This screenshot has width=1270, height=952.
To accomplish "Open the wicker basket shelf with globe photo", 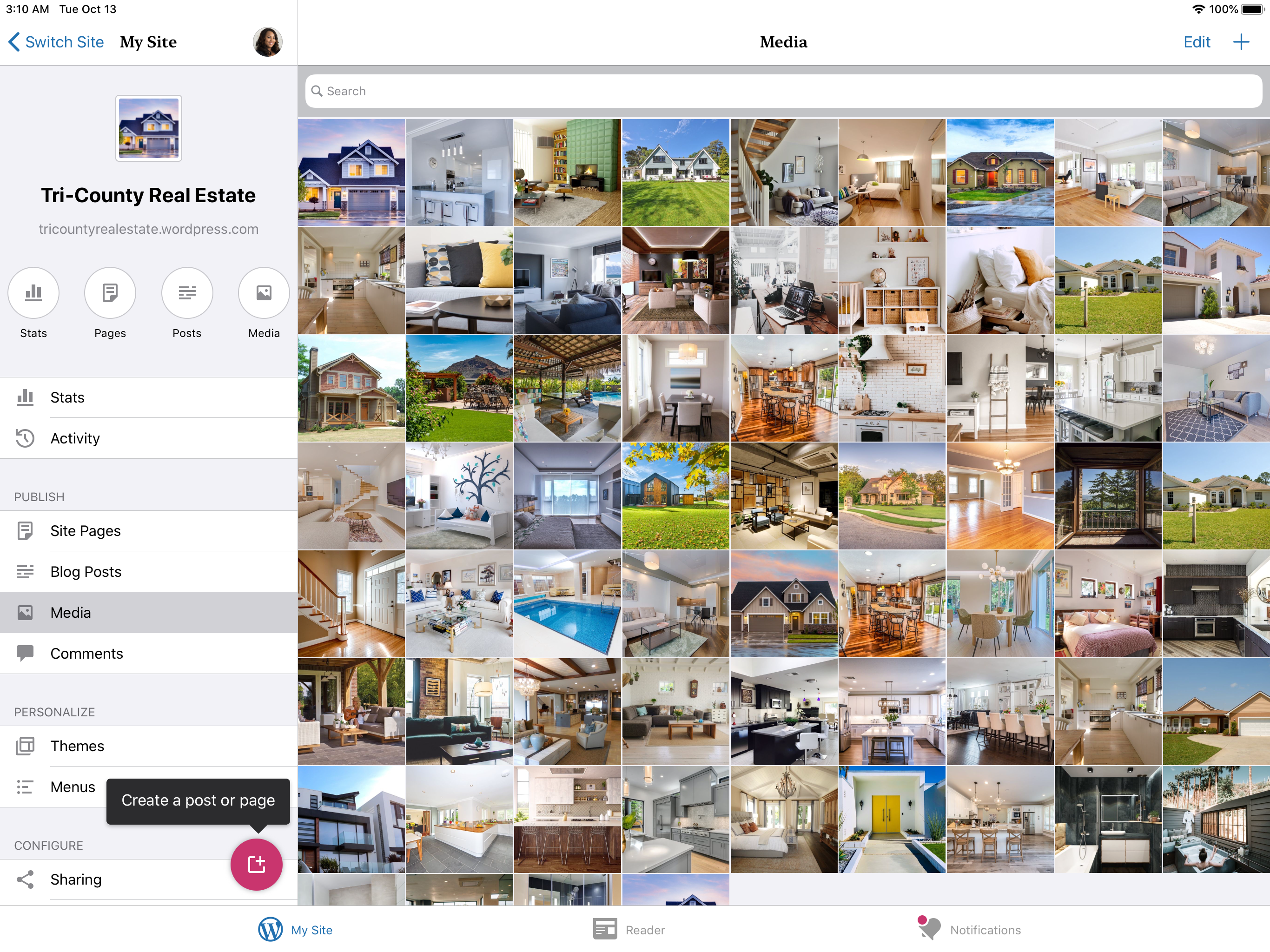I will pyautogui.click(x=892, y=280).
